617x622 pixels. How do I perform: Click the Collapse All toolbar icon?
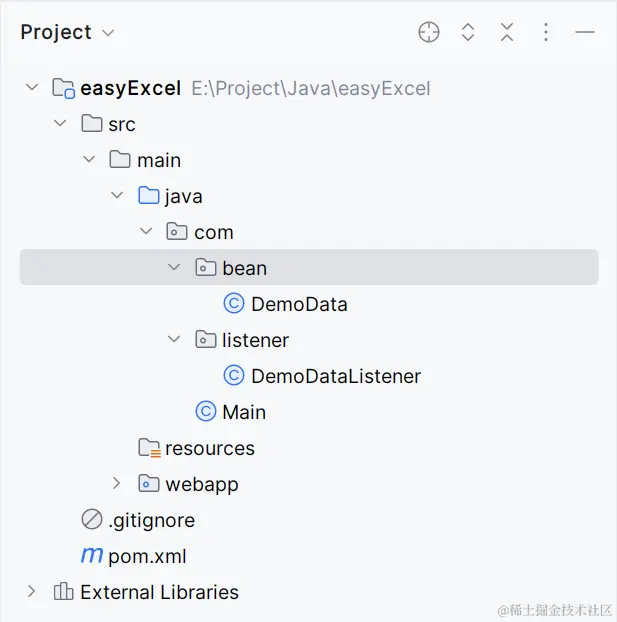coord(507,32)
